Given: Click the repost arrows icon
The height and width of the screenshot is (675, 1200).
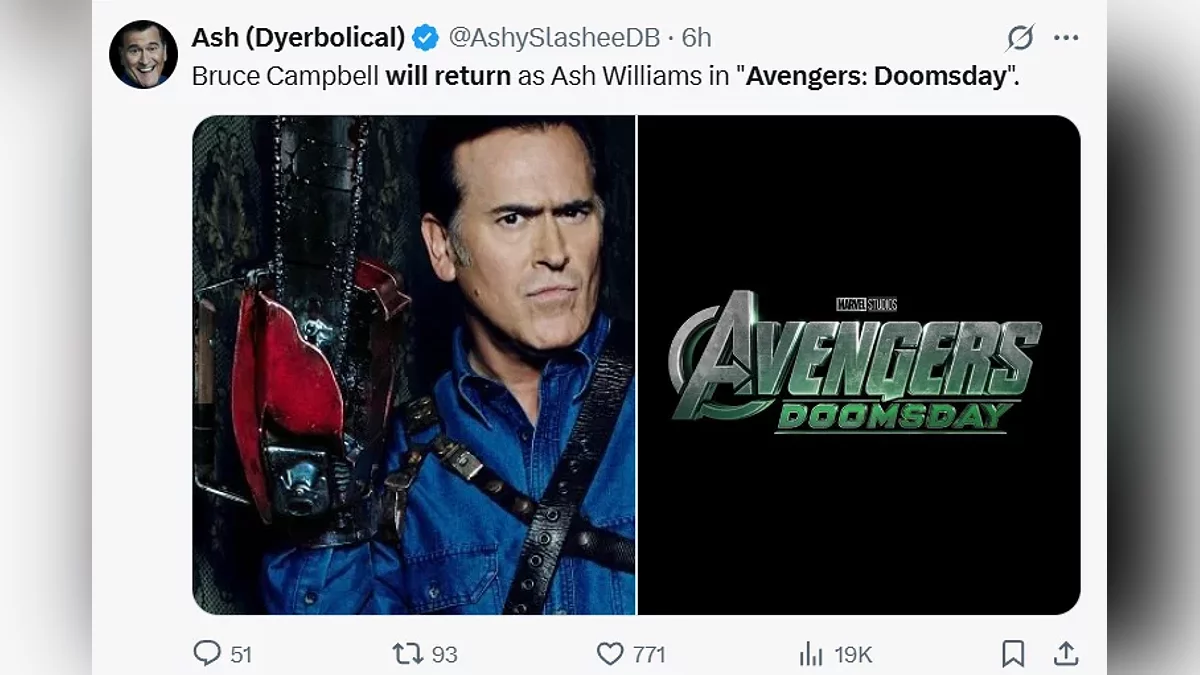Looking at the screenshot, I should [407, 654].
